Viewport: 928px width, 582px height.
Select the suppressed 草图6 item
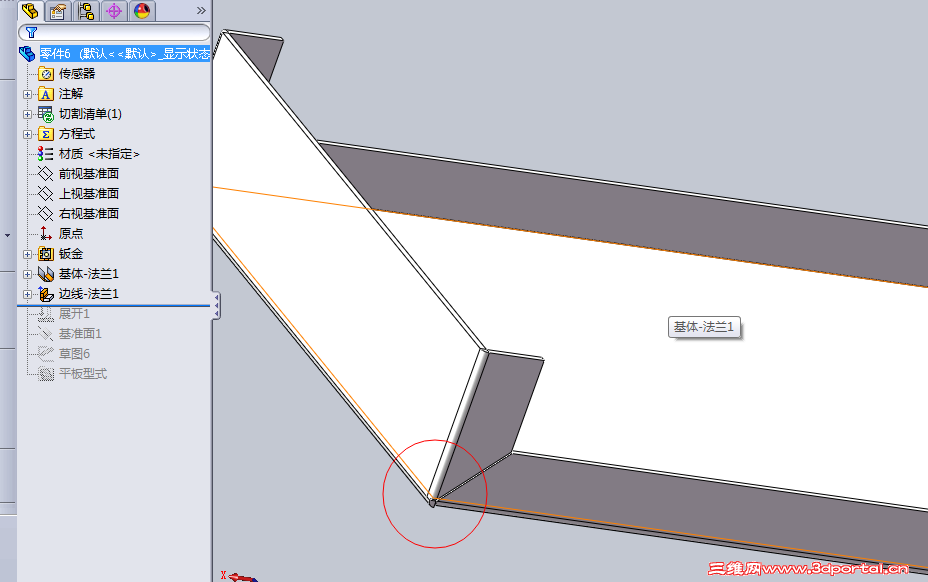click(x=75, y=353)
